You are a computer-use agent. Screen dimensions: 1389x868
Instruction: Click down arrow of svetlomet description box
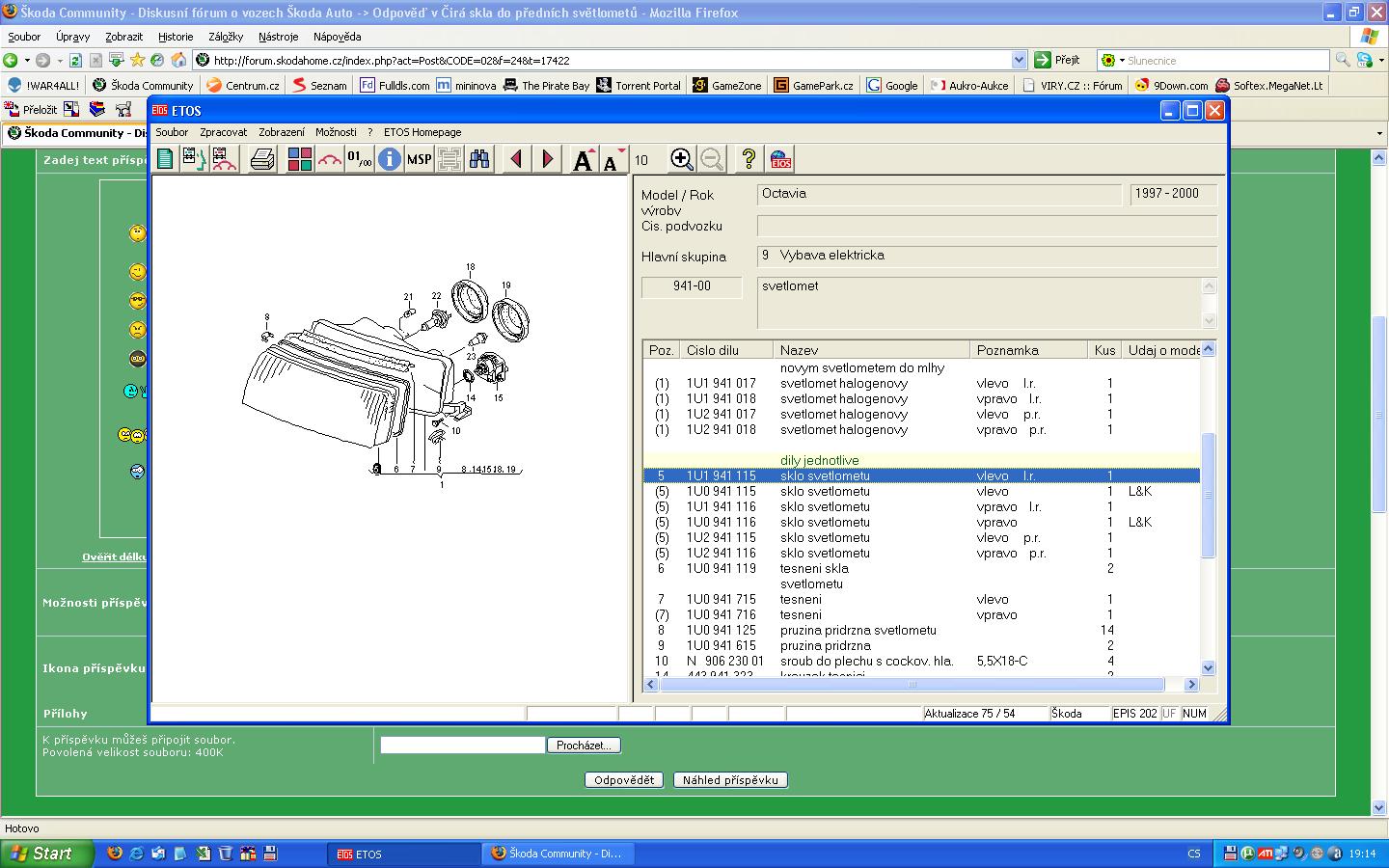click(1210, 321)
